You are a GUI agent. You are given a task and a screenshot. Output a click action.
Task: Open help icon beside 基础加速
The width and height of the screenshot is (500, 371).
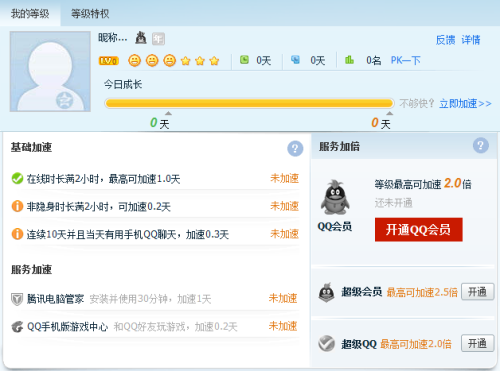click(x=295, y=149)
